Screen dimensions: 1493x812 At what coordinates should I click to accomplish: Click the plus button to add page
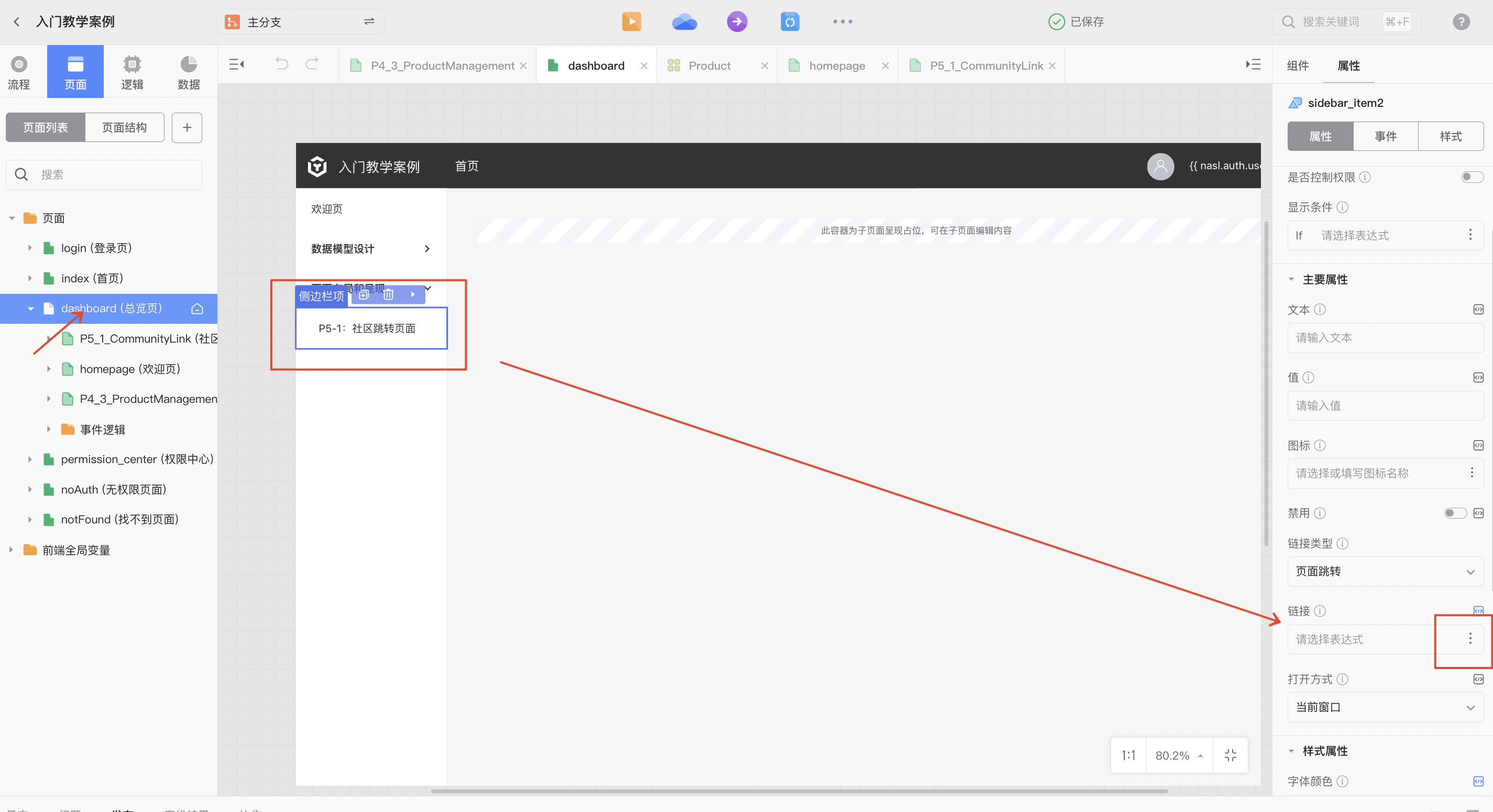(x=186, y=127)
